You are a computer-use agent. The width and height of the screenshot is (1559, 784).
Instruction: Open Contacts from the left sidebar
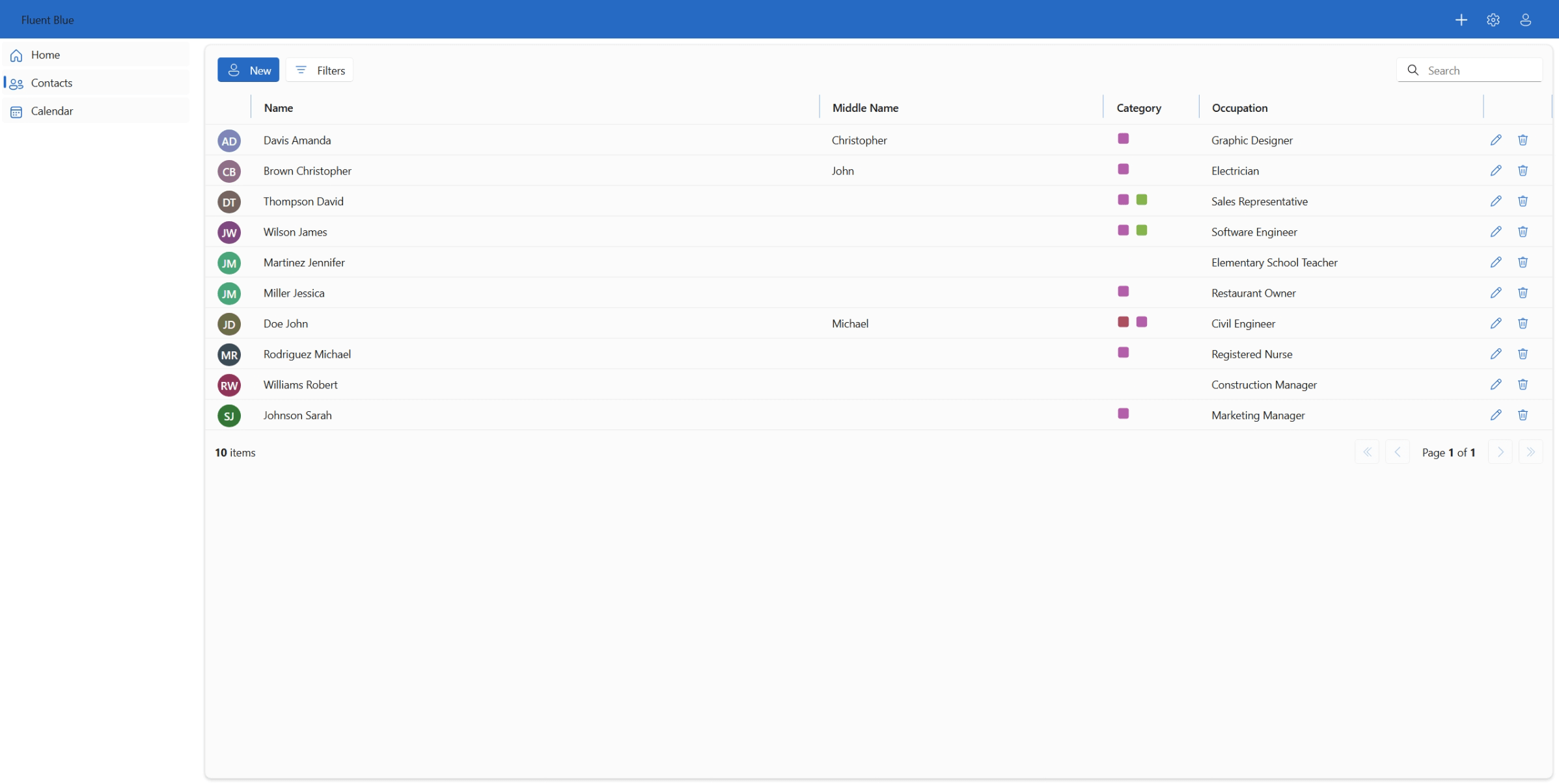coord(51,83)
